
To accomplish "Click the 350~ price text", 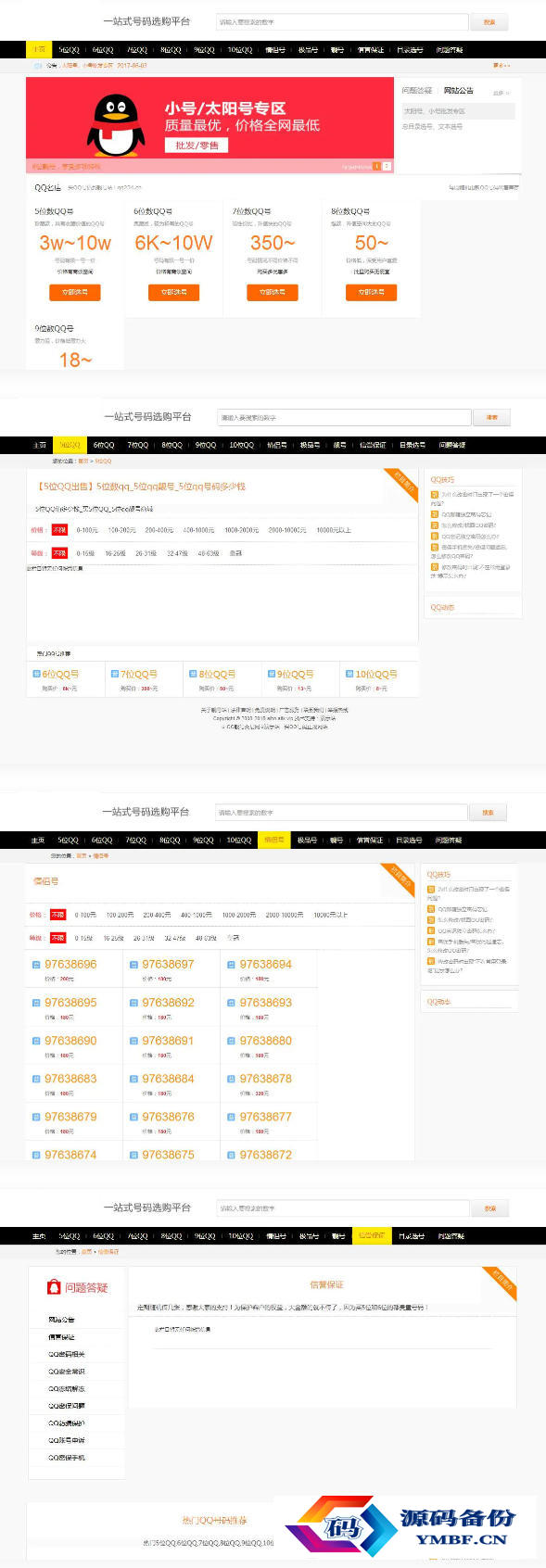I will 273,244.
